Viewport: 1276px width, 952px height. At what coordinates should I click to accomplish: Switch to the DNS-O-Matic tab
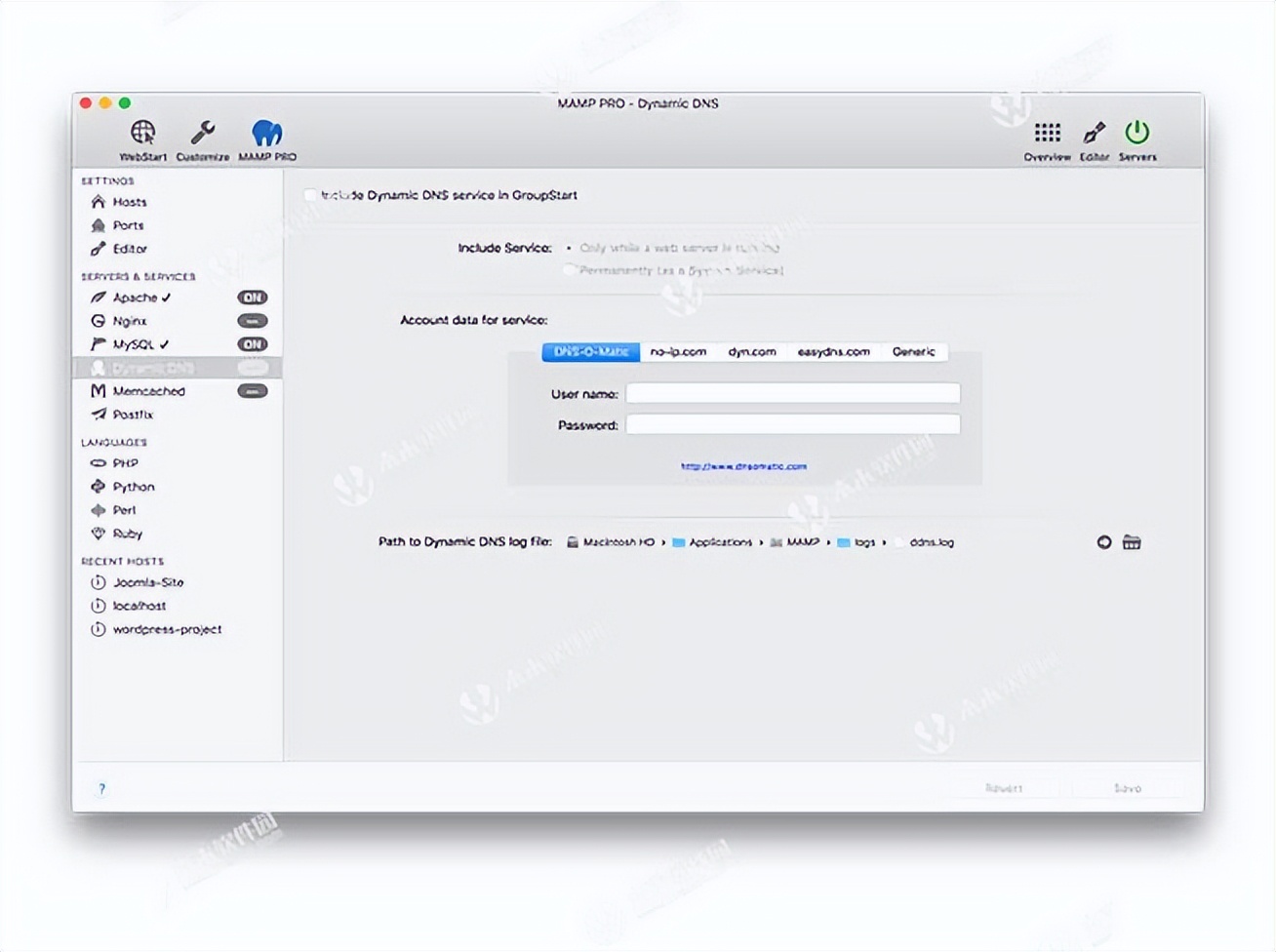[x=591, y=352]
